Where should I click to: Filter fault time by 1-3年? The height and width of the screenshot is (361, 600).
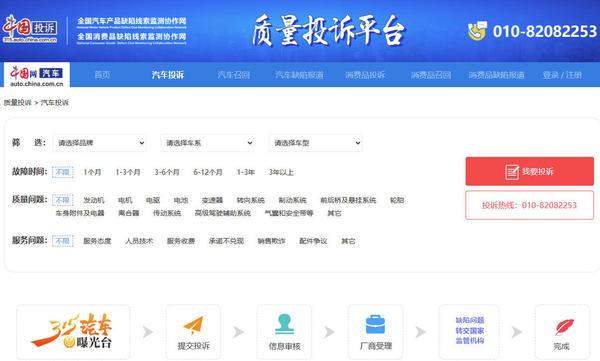[x=246, y=172]
